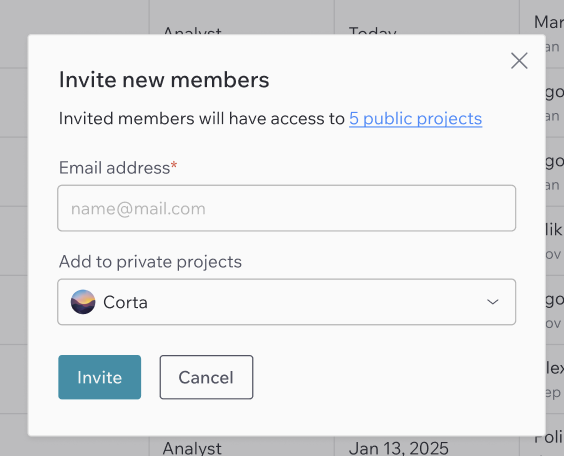
Task: Open the 5 public projects link
Action: click(x=415, y=119)
